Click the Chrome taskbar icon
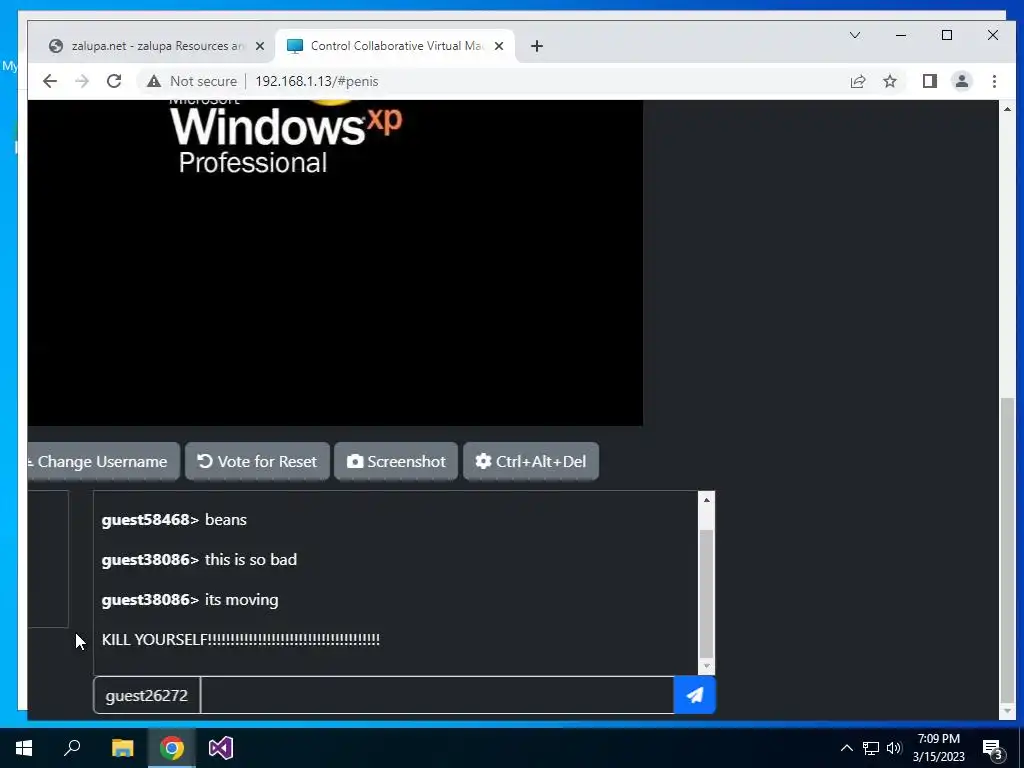Viewport: 1024px width, 768px height. click(172, 748)
